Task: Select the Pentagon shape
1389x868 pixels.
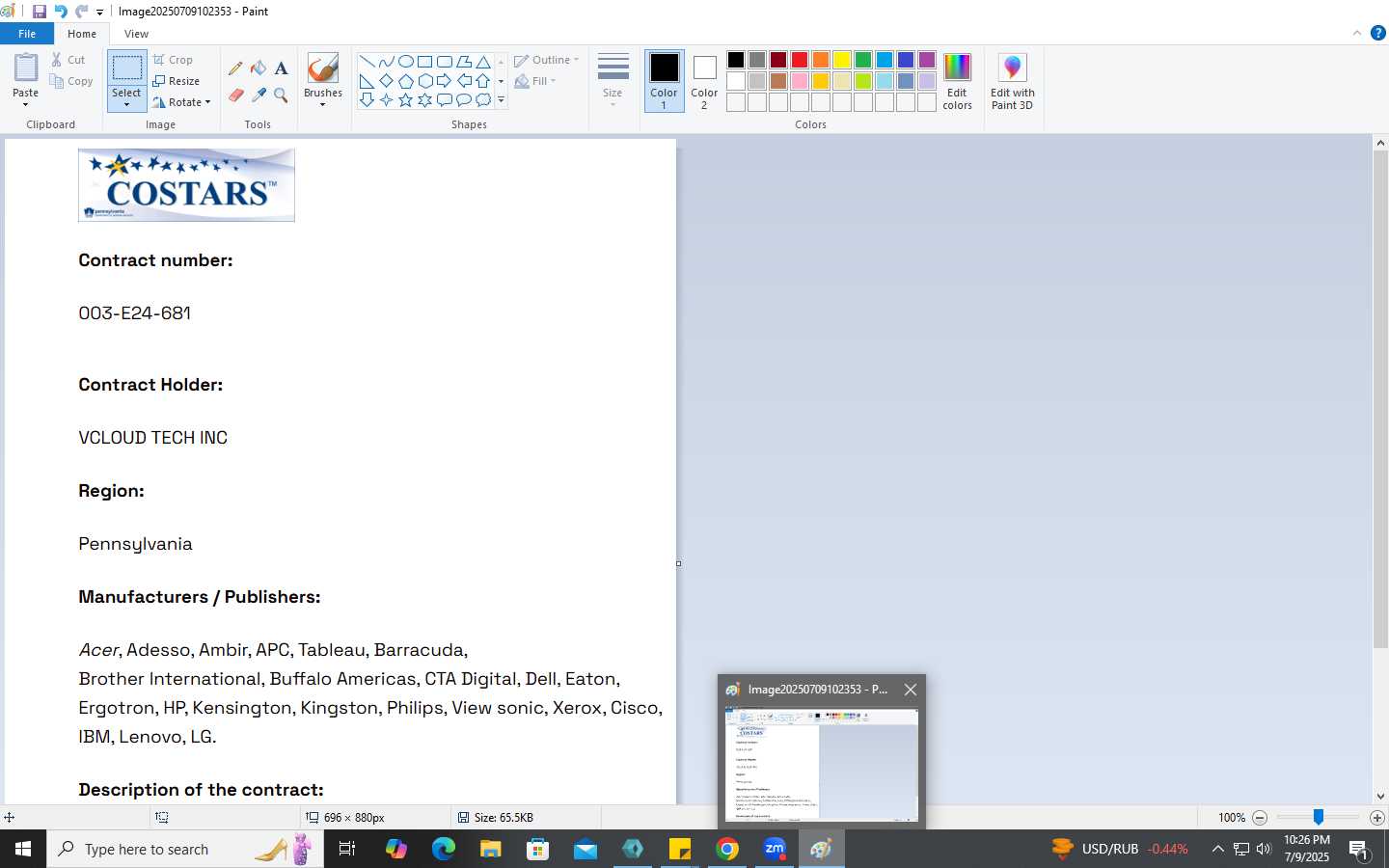Action: (x=405, y=81)
